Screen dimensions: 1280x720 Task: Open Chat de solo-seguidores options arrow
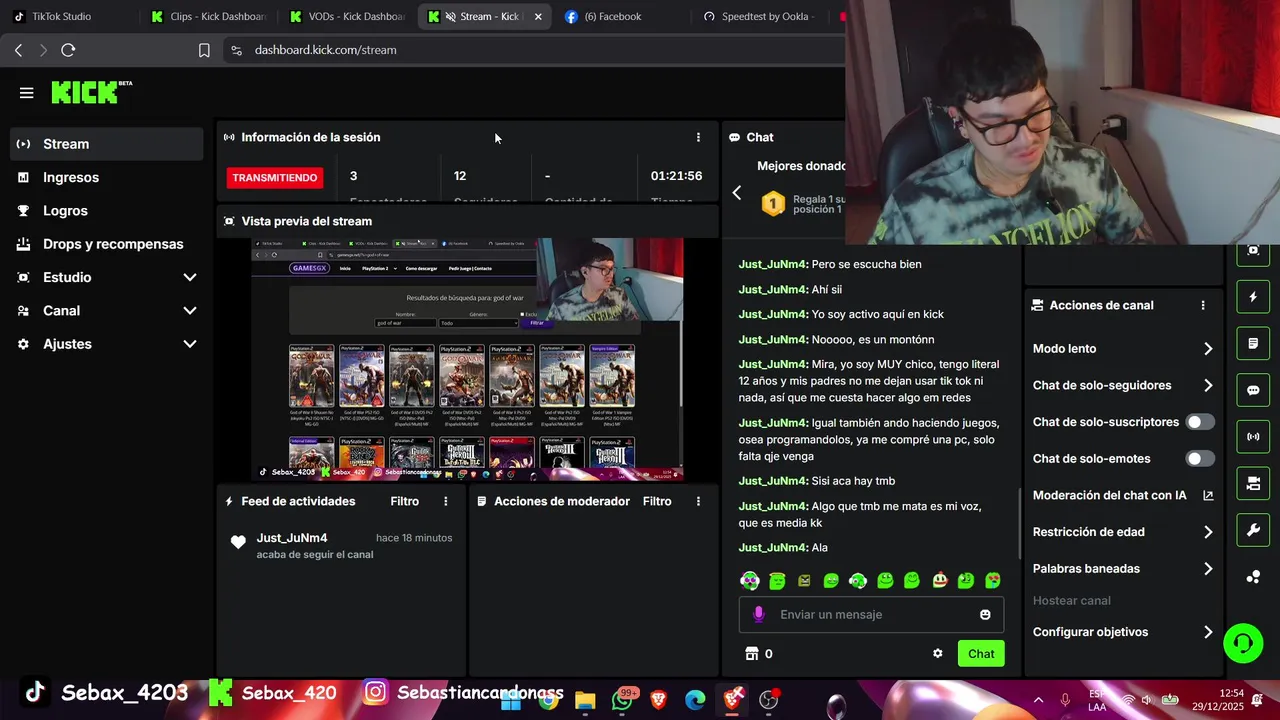[x=1208, y=385]
